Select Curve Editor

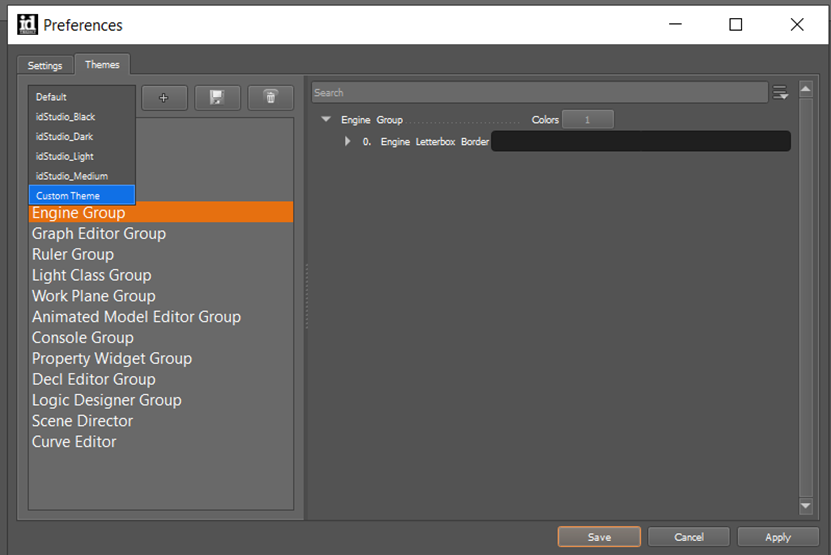point(161,442)
